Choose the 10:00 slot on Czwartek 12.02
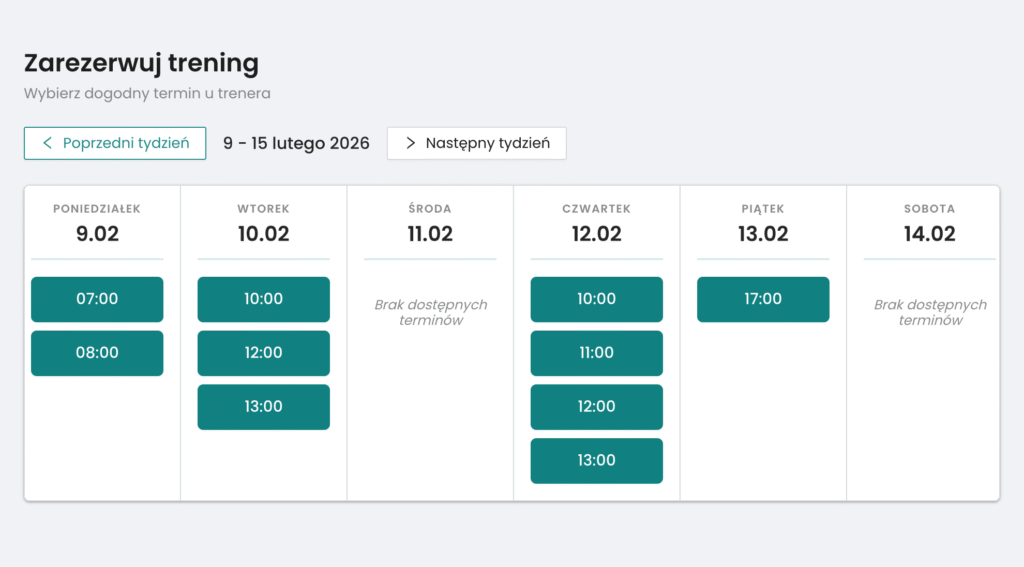 (596, 299)
